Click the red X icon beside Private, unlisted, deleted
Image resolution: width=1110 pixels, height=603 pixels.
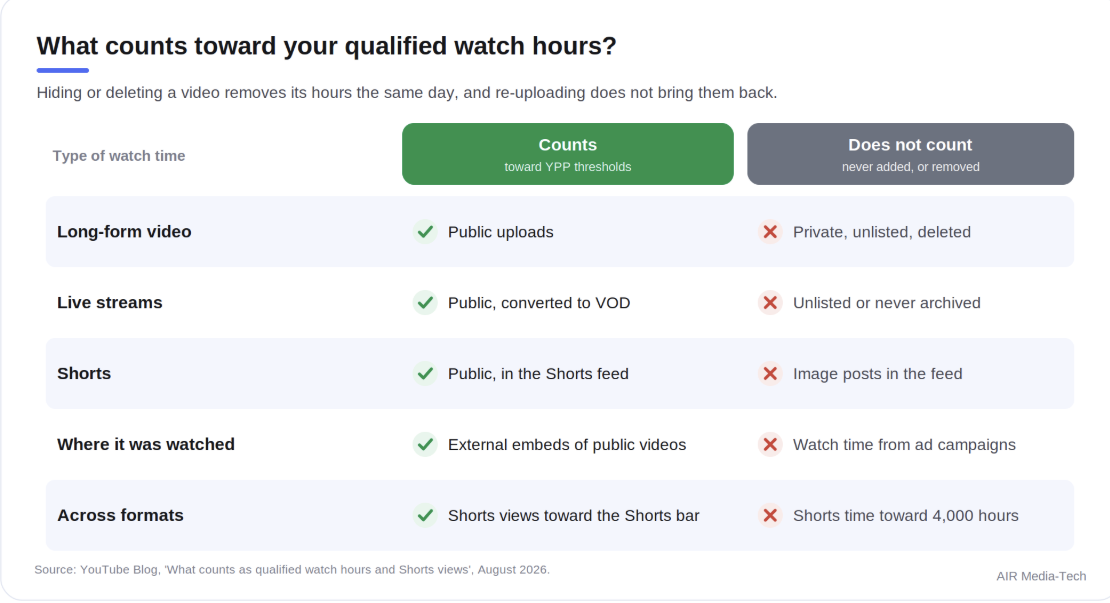click(x=770, y=231)
